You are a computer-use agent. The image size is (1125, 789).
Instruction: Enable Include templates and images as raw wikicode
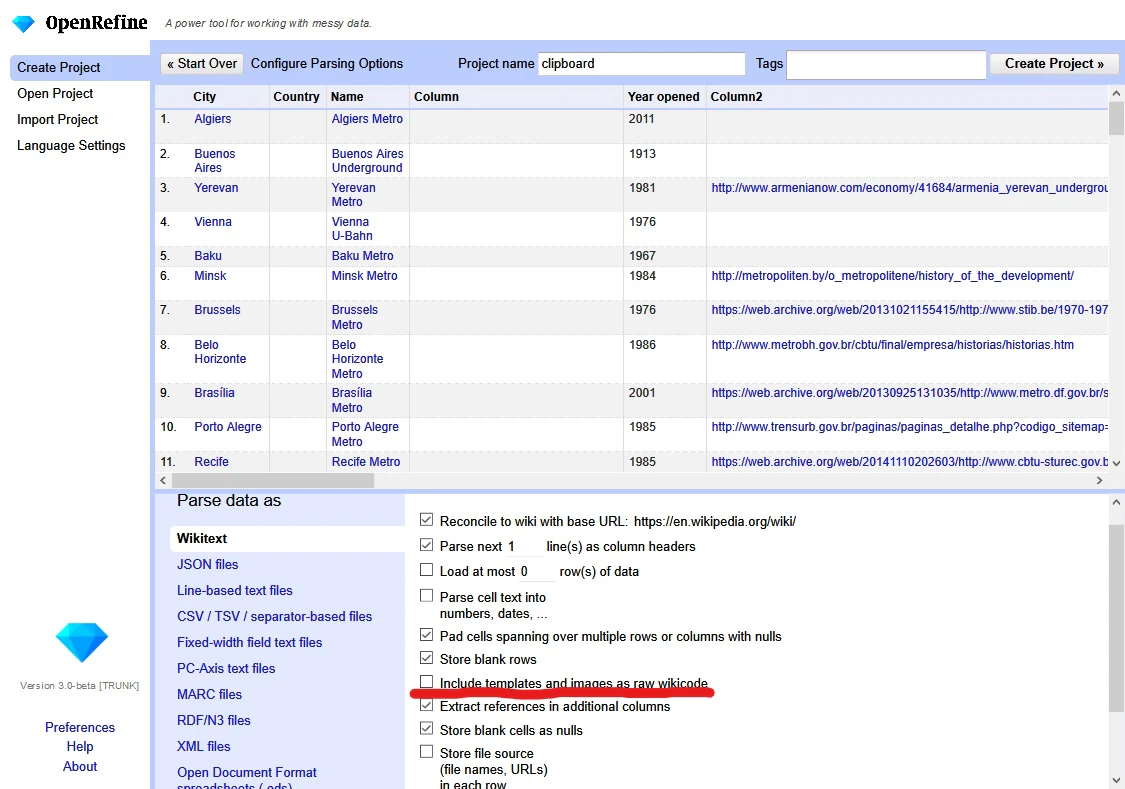(x=426, y=681)
